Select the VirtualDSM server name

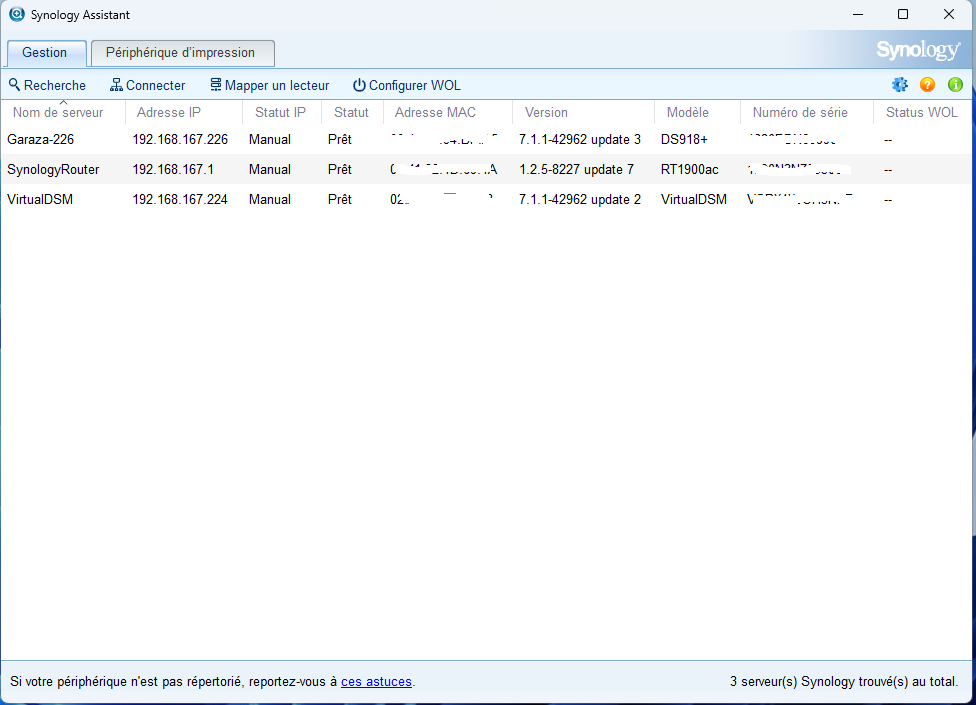[40, 200]
